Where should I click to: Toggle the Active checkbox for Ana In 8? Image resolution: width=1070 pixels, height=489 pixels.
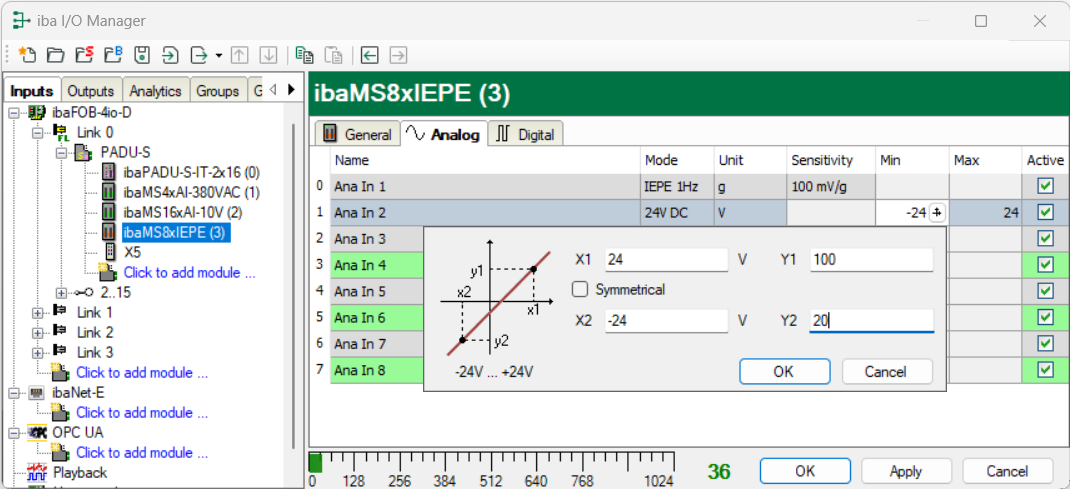pyautogui.click(x=1045, y=369)
